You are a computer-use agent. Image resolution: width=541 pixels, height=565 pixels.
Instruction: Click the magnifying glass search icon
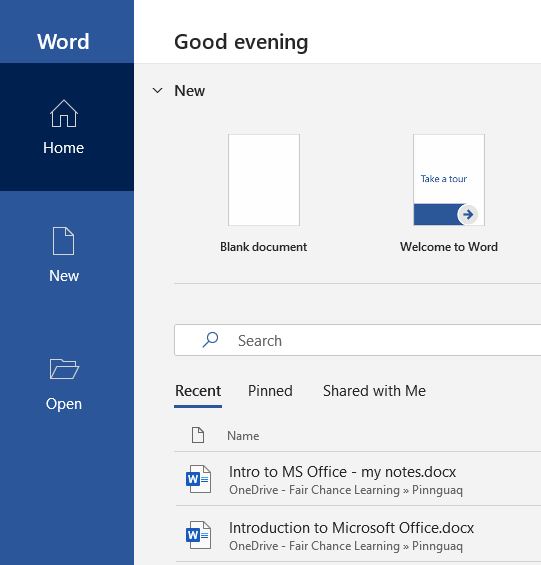pyautogui.click(x=210, y=340)
